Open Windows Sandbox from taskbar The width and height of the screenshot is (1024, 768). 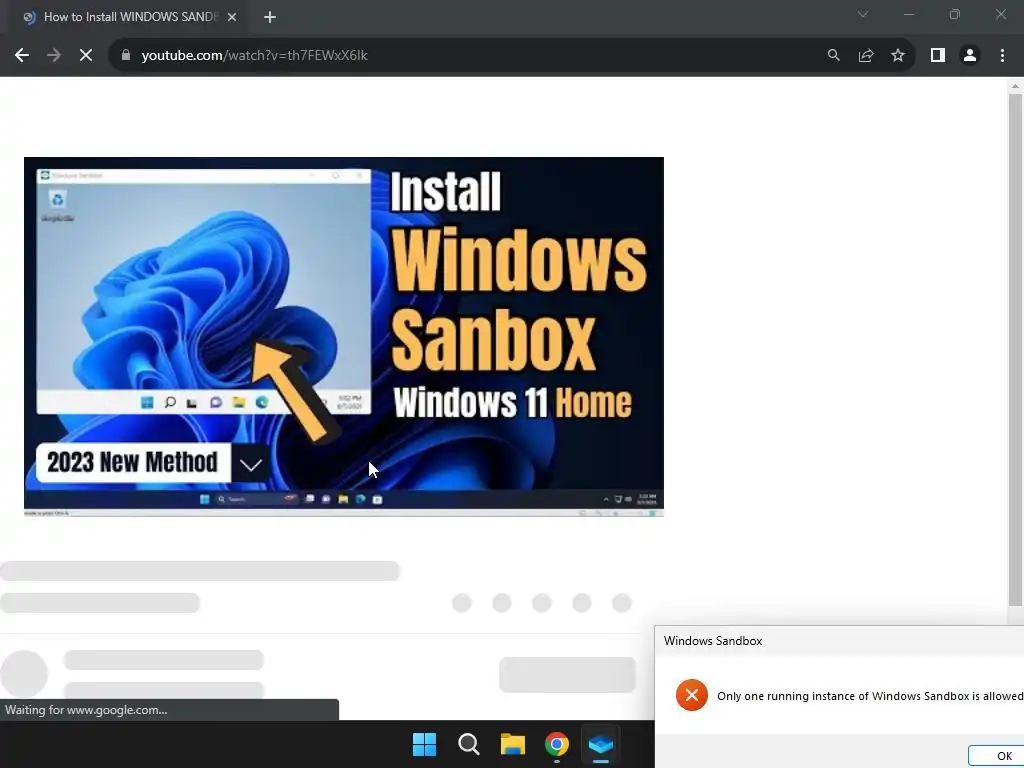(601, 744)
